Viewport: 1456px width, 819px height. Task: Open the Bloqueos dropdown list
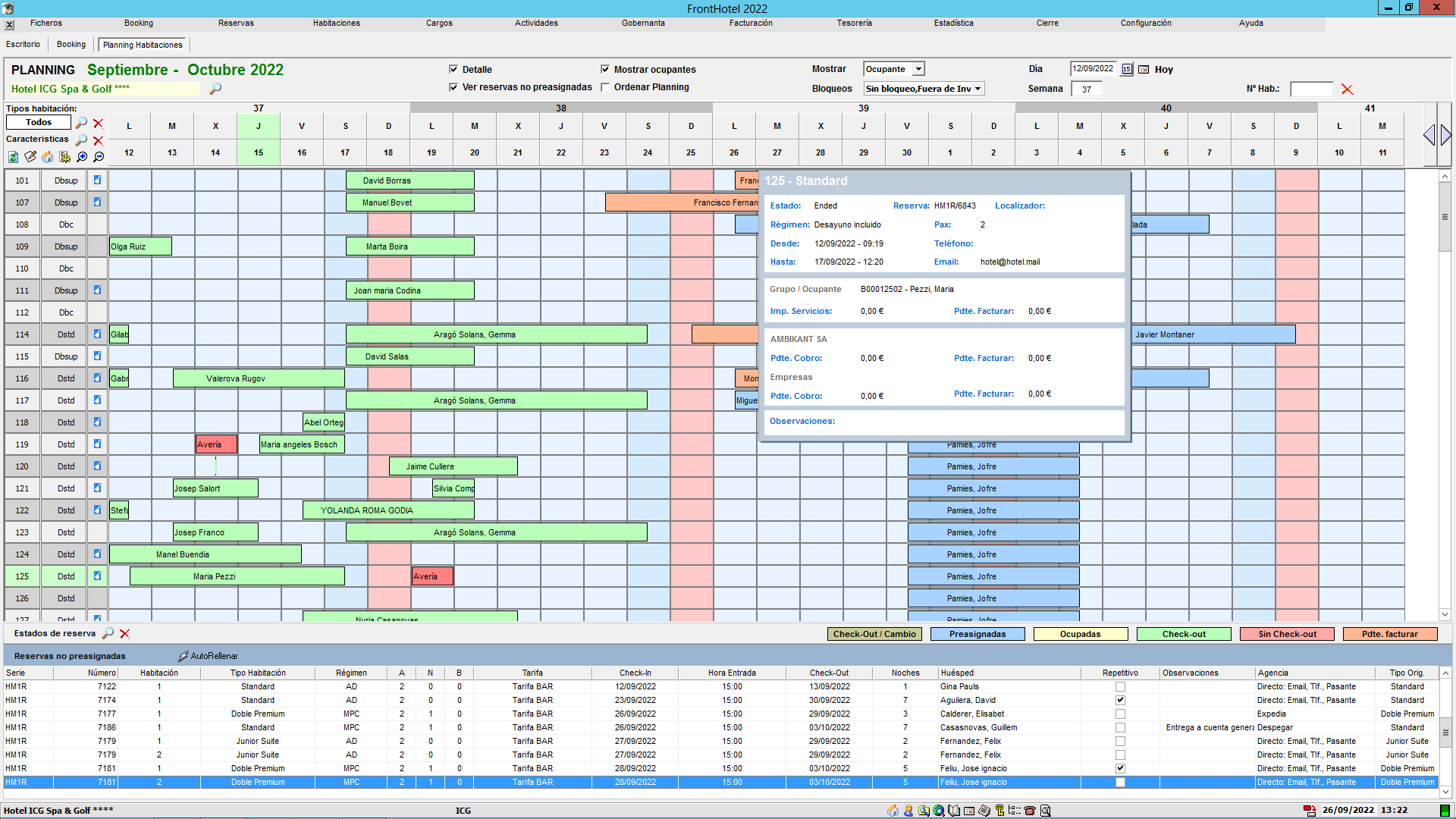click(977, 89)
